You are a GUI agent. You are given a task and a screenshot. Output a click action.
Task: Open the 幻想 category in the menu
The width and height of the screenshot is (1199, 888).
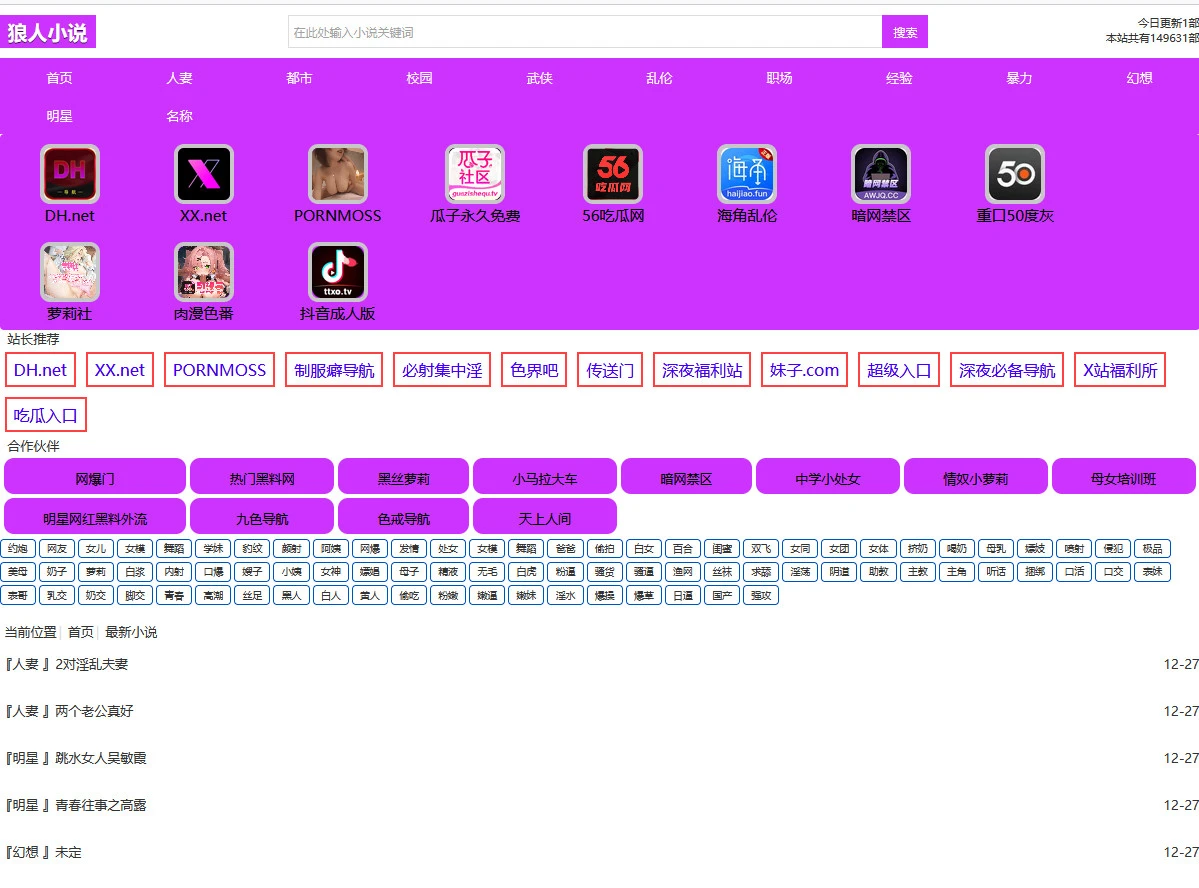coord(1139,78)
